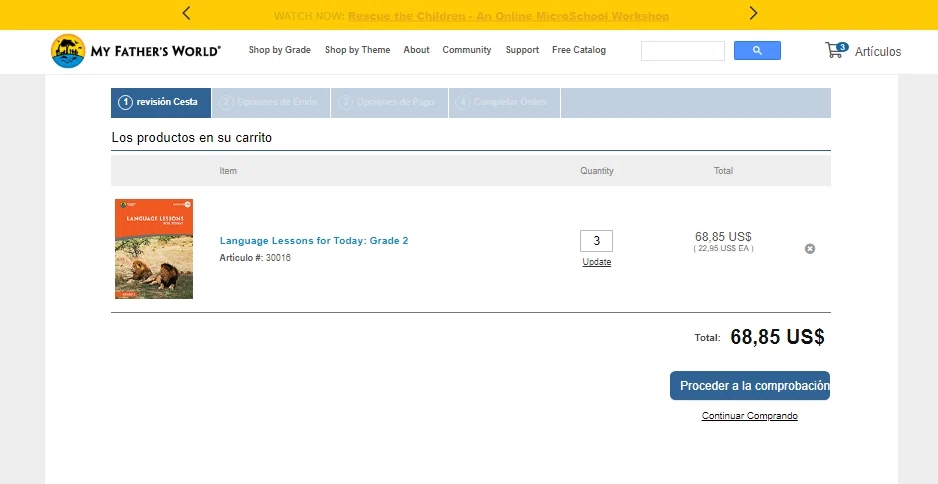This screenshot has width=938, height=484.
Task: Click the Update quantity link
Action: (596, 262)
